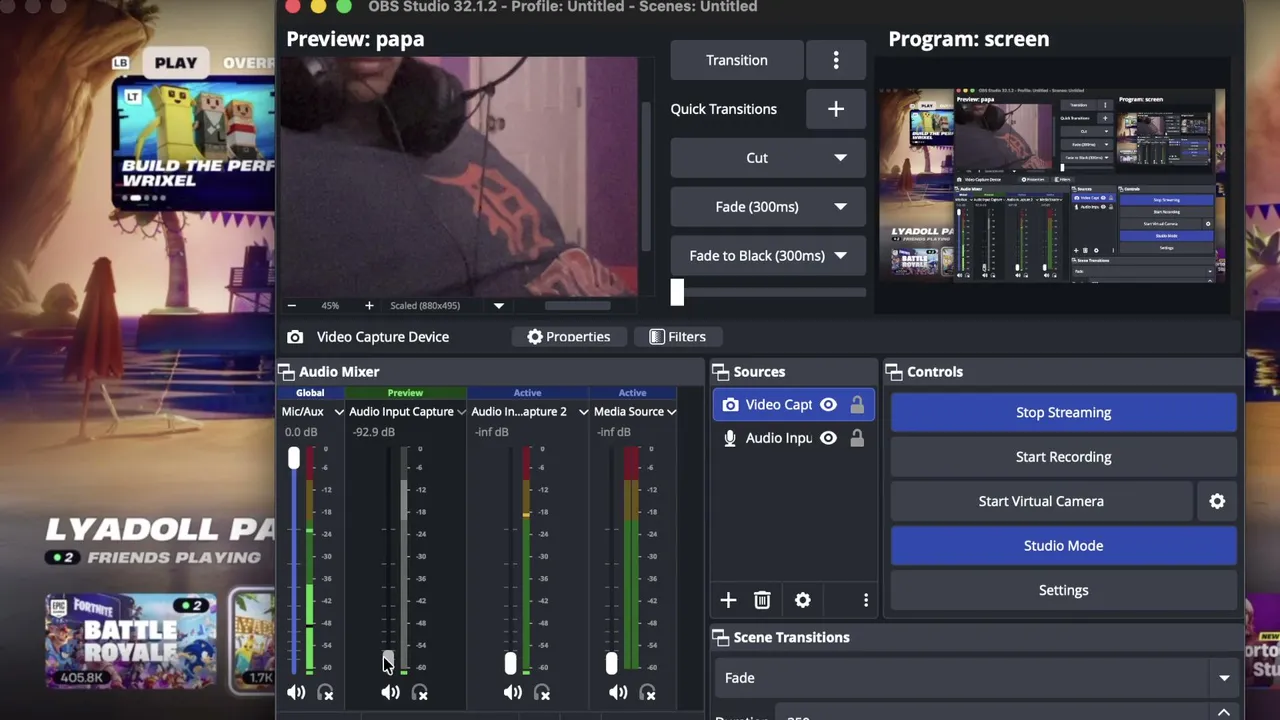The height and width of the screenshot is (720, 1280).
Task: Click the Build the Perf Wrixel banner in Fortnite
Action: click(x=195, y=145)
